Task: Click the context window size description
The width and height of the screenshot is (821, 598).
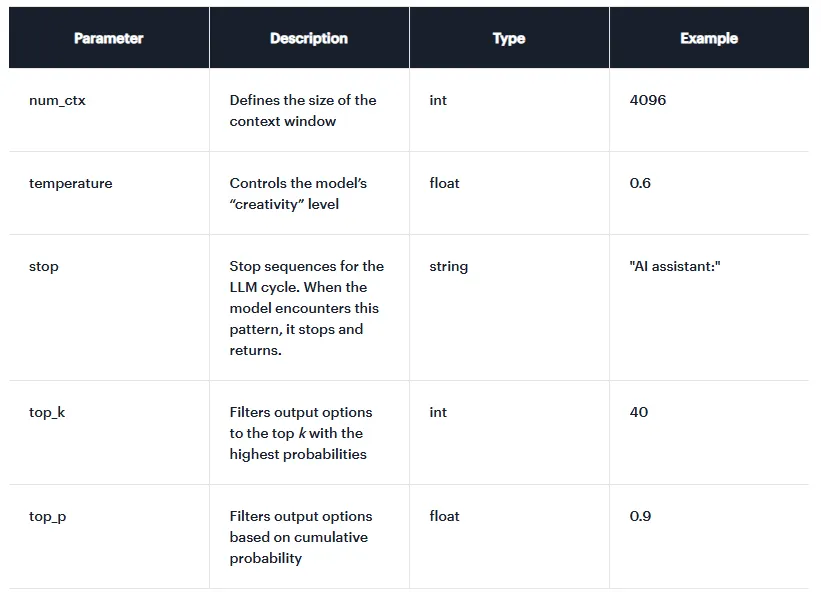Action: (302, 110)
